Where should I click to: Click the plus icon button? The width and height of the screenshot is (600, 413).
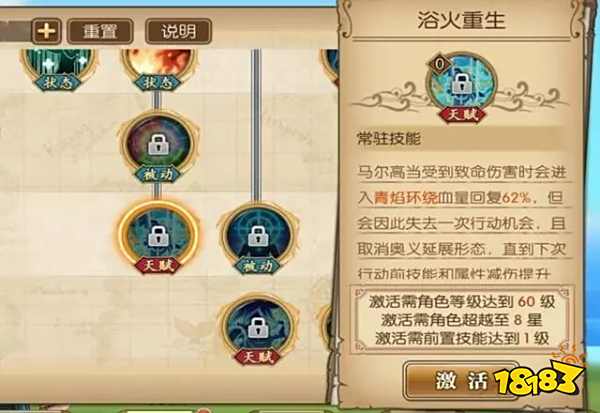pos(47,31)
